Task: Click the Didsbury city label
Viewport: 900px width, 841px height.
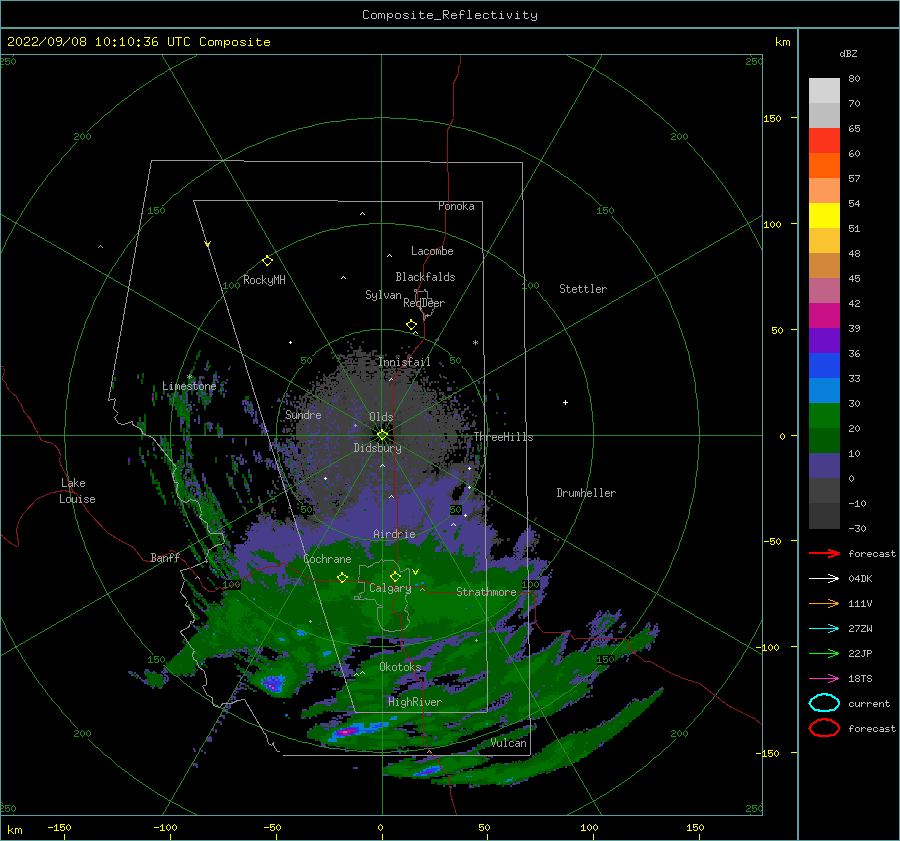Action: tap(378, 448)
